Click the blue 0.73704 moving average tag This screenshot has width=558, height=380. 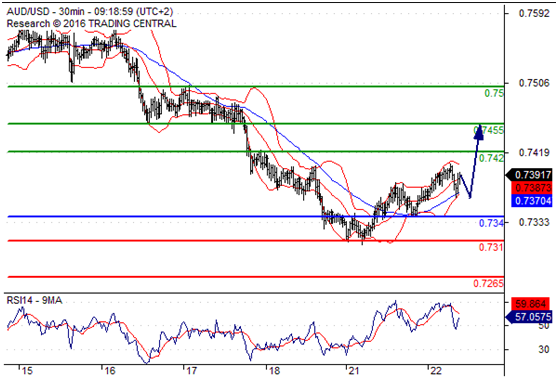coord(532,201)
